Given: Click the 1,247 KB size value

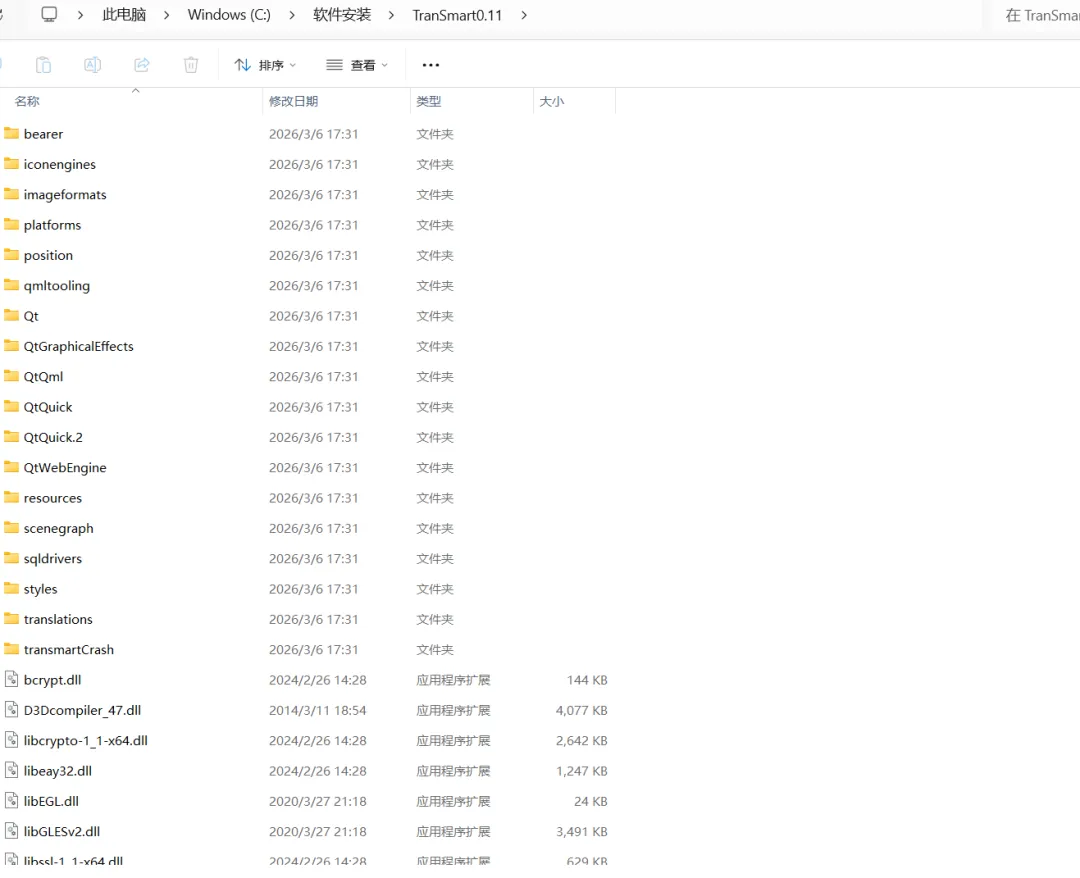Looking at the screenshot, I should click(x=581, y=771).
